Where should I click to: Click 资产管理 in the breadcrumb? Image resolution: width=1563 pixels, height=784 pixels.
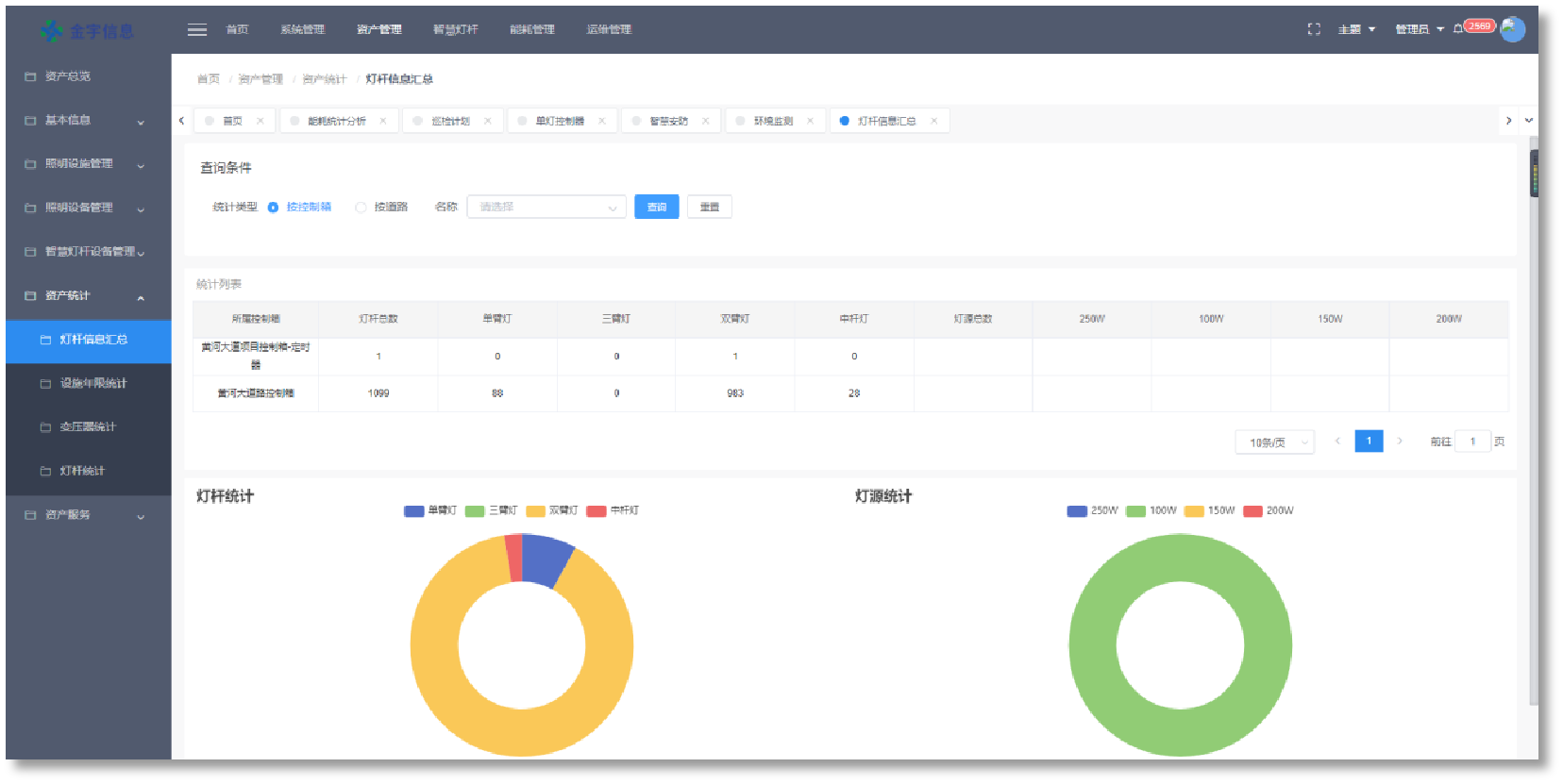[x=260, y=79]
